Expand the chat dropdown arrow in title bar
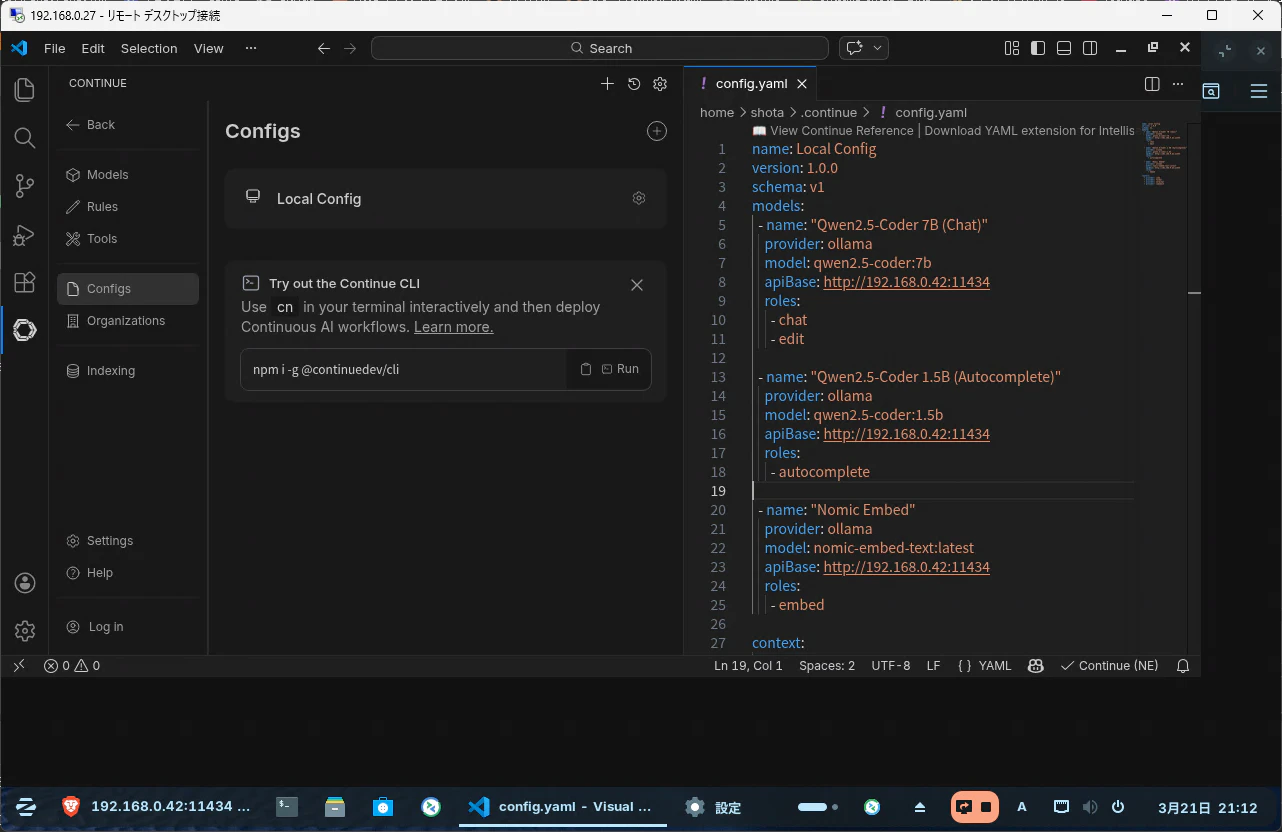 [878, 48]
